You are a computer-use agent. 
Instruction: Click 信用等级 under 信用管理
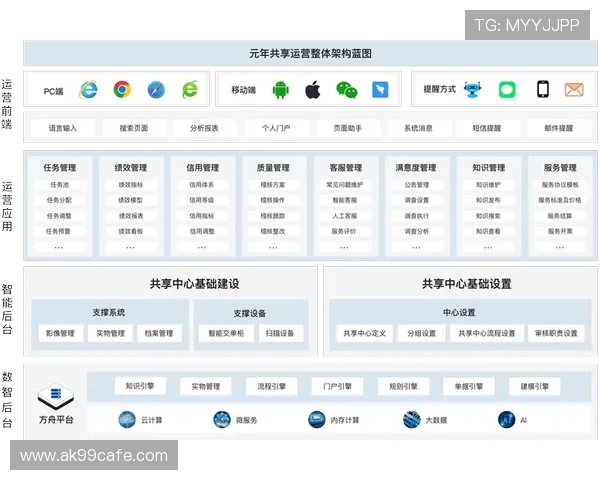pos(202,200)
